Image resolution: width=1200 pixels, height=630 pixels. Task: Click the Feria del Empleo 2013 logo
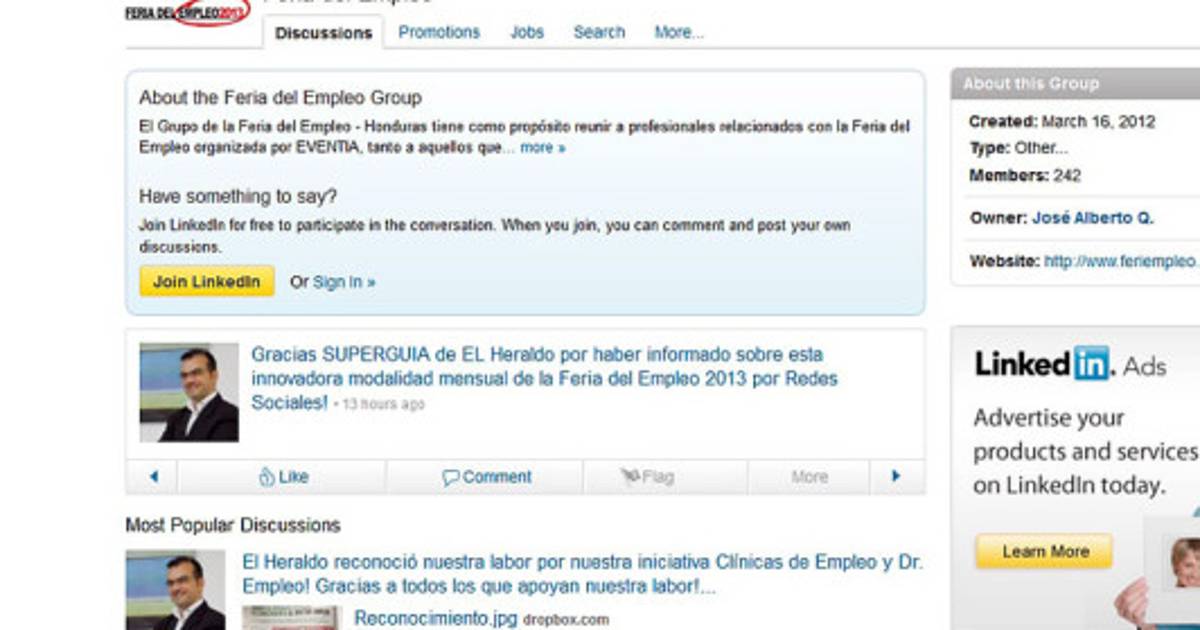(187, 13)
